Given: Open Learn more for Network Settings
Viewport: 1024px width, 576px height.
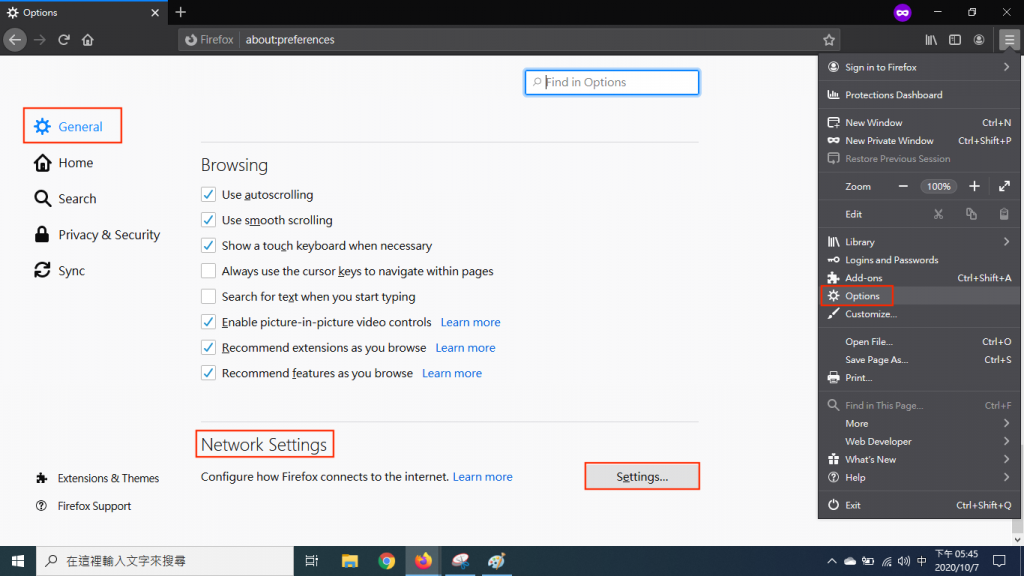Looking at the screenshot, I should point(483,477).
